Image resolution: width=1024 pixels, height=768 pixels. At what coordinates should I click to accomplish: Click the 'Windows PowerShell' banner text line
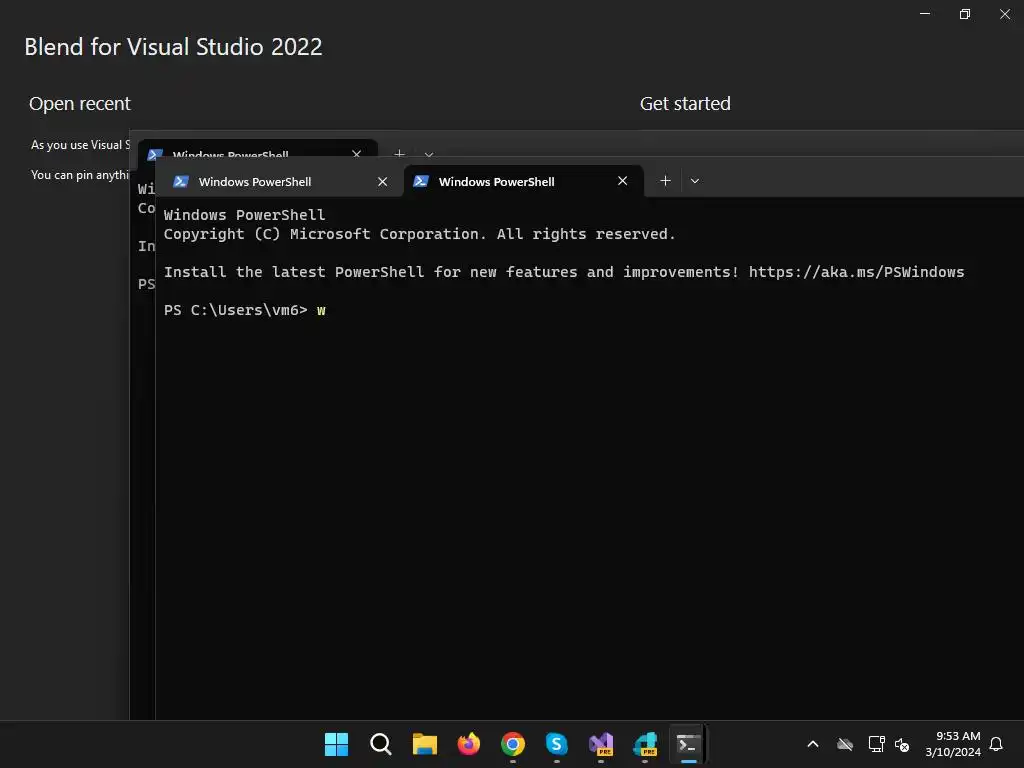click(244, 215)
